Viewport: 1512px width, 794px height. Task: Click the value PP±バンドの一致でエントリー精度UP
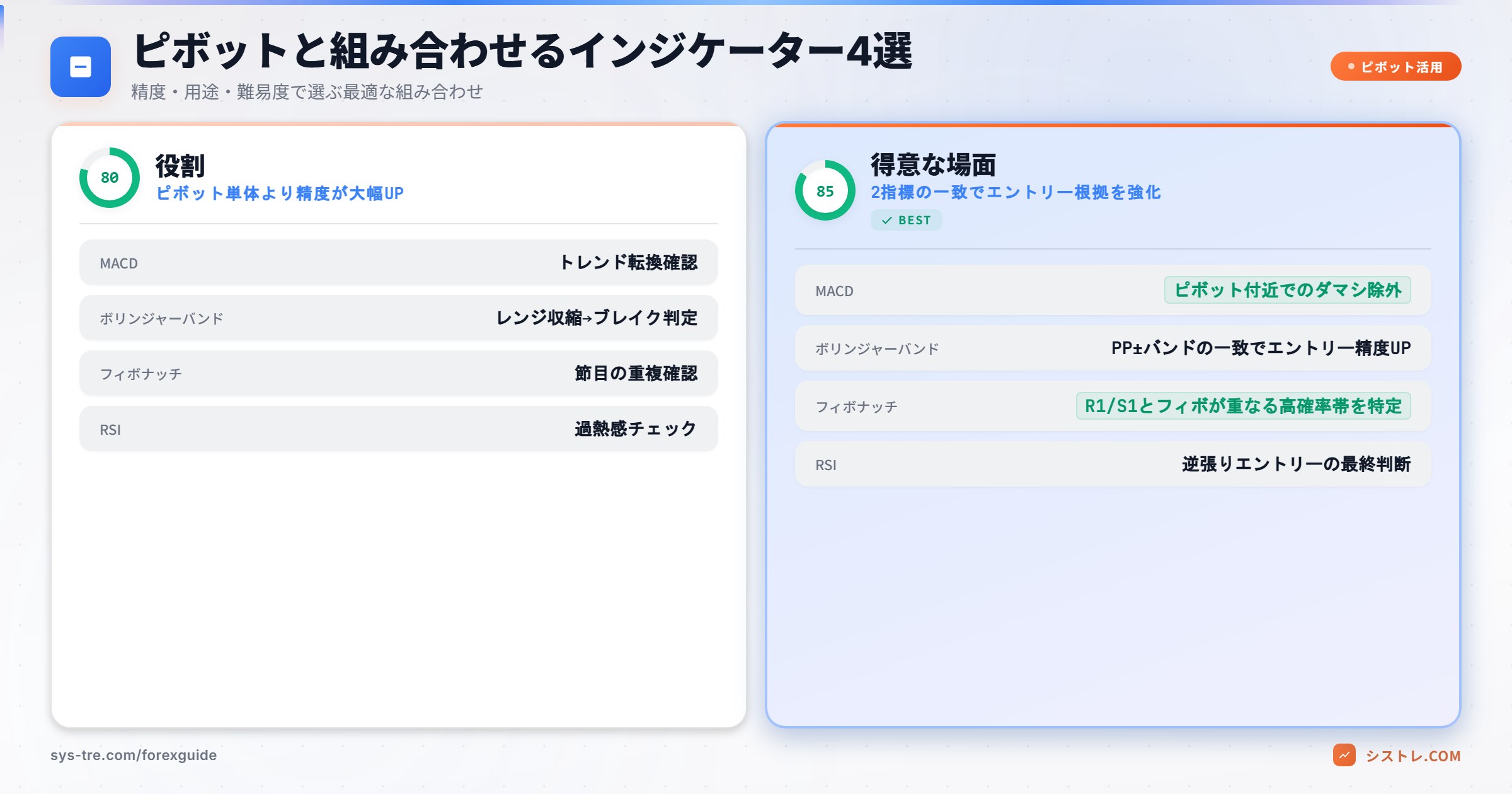coord(1261,348)
